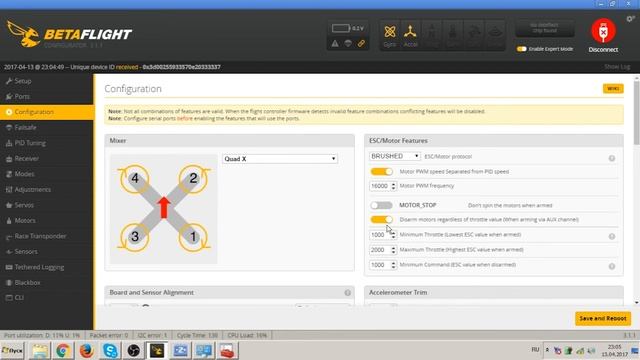Open OBS Studio from the taskbar

tap(133, 351)
